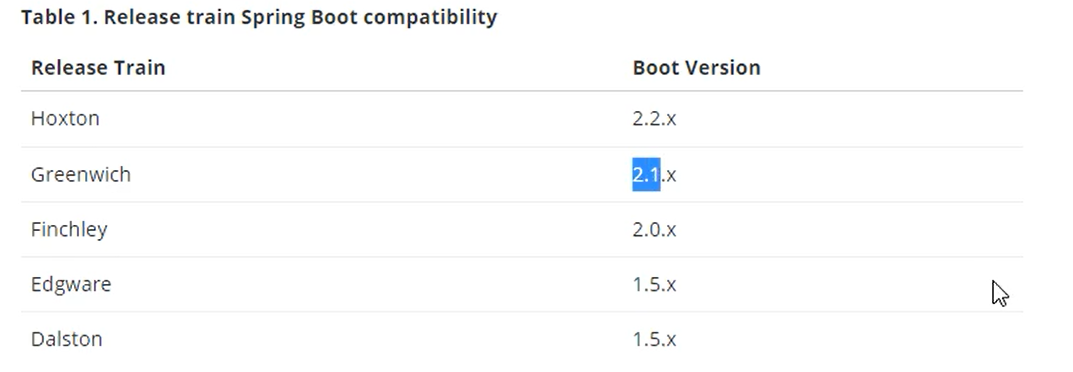Click the 1.5.x boot version for Edgware

(x=654, y=284)
